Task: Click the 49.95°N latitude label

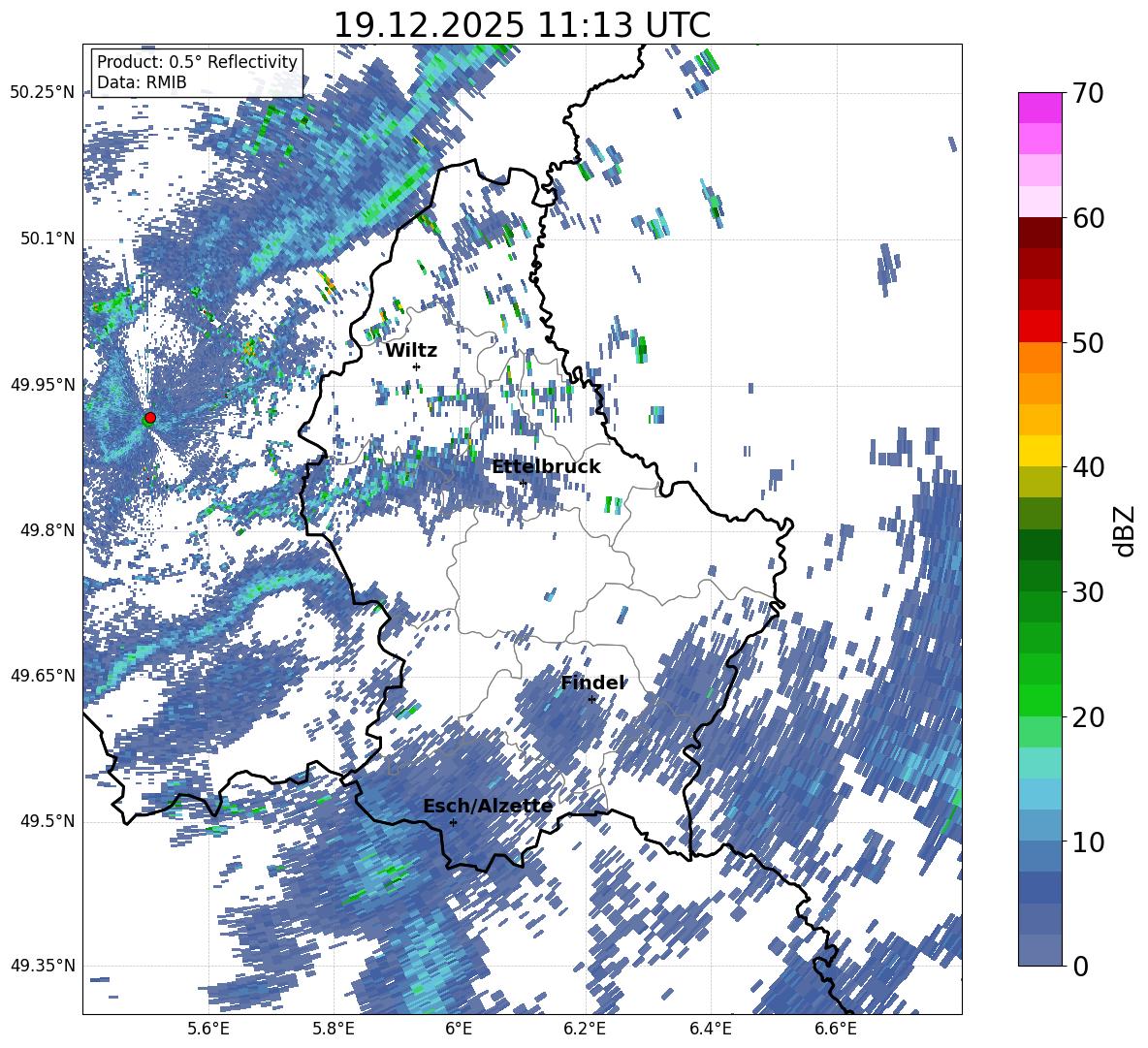Action: pos(43,385)
